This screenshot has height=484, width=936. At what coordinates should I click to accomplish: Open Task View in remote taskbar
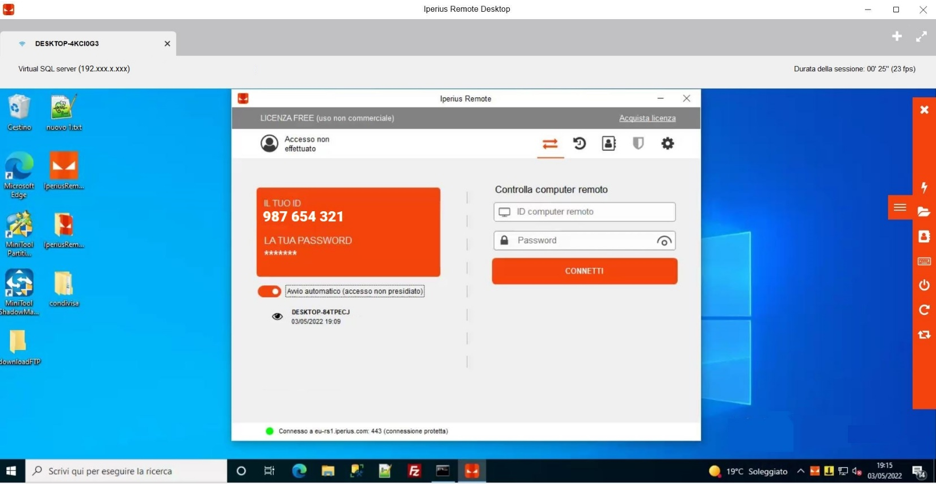tap(269, 471)
